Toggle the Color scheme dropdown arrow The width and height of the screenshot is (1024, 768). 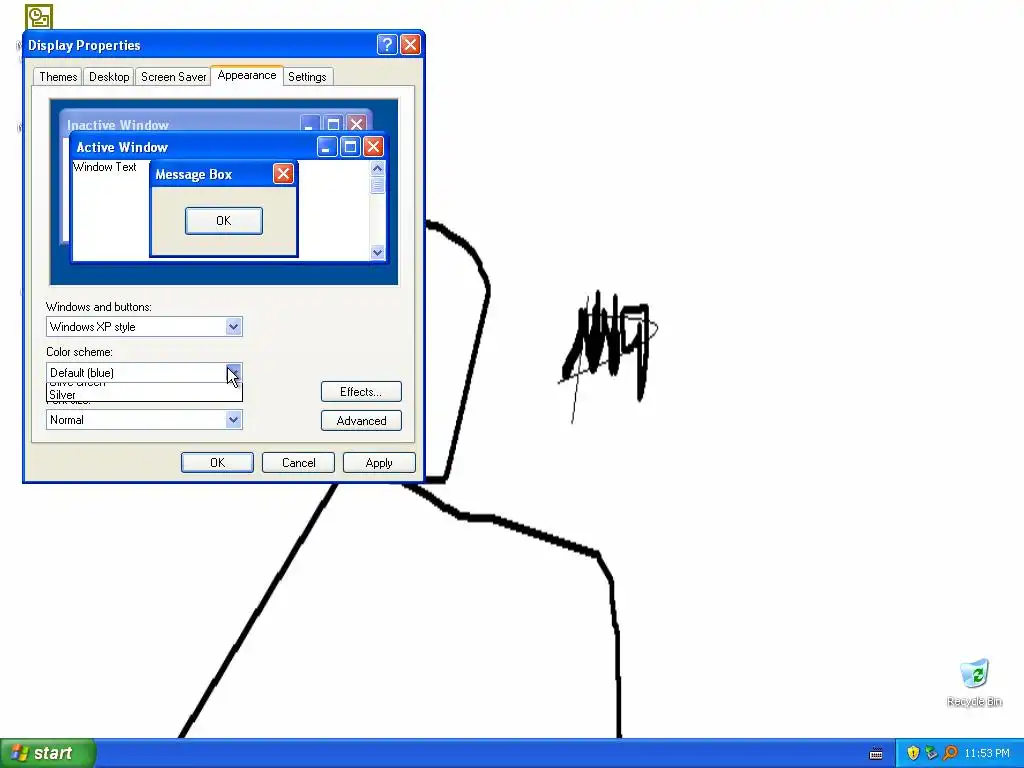tap(234, 372)
